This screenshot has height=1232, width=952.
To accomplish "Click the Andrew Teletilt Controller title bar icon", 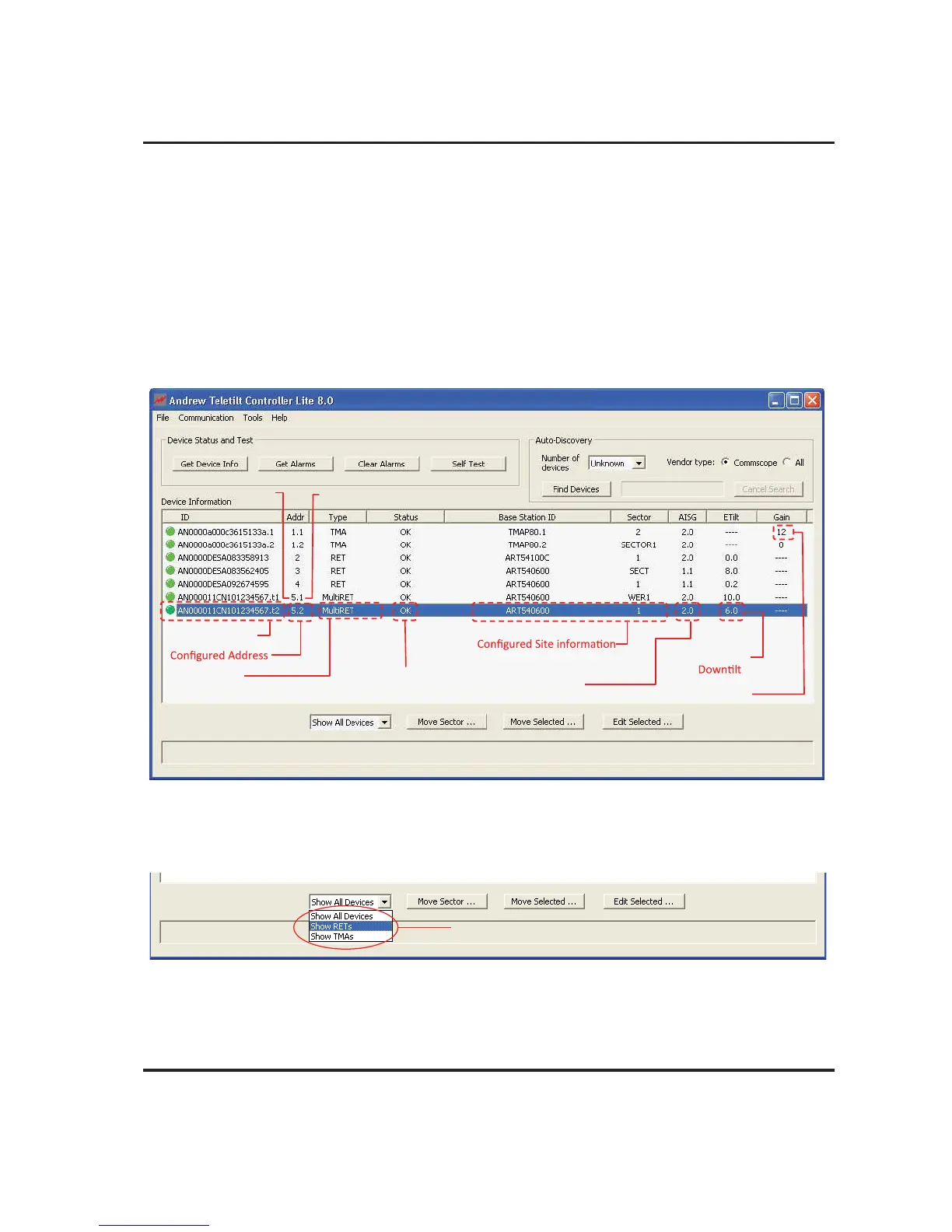I will click(160, 401).
